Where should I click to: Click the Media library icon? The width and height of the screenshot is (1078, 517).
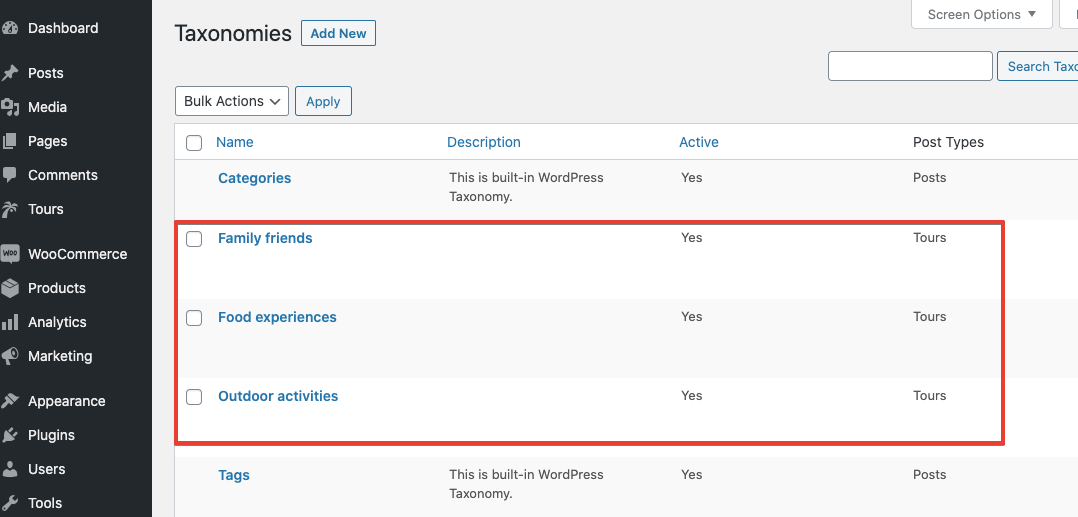[x=10, y=107]
